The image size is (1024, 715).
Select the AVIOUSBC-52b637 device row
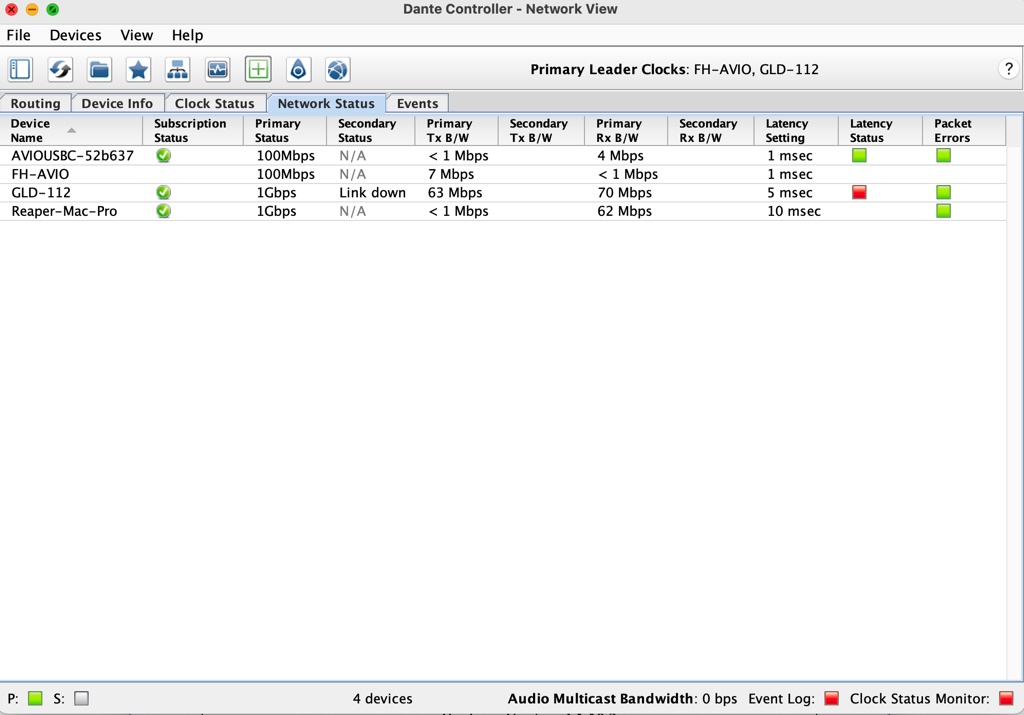point(503,155)
